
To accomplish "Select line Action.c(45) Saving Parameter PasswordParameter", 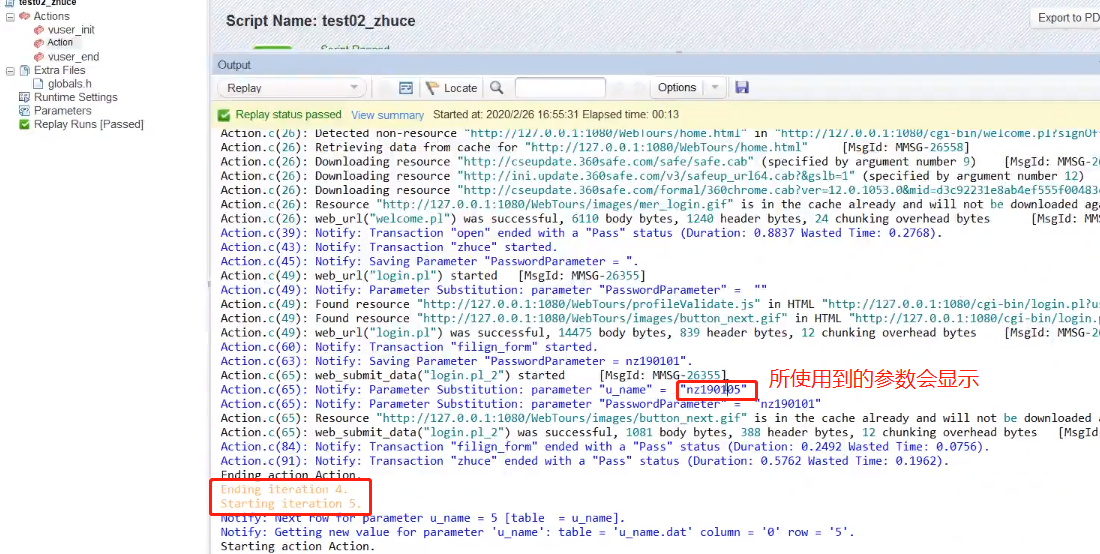I will 427,261.
